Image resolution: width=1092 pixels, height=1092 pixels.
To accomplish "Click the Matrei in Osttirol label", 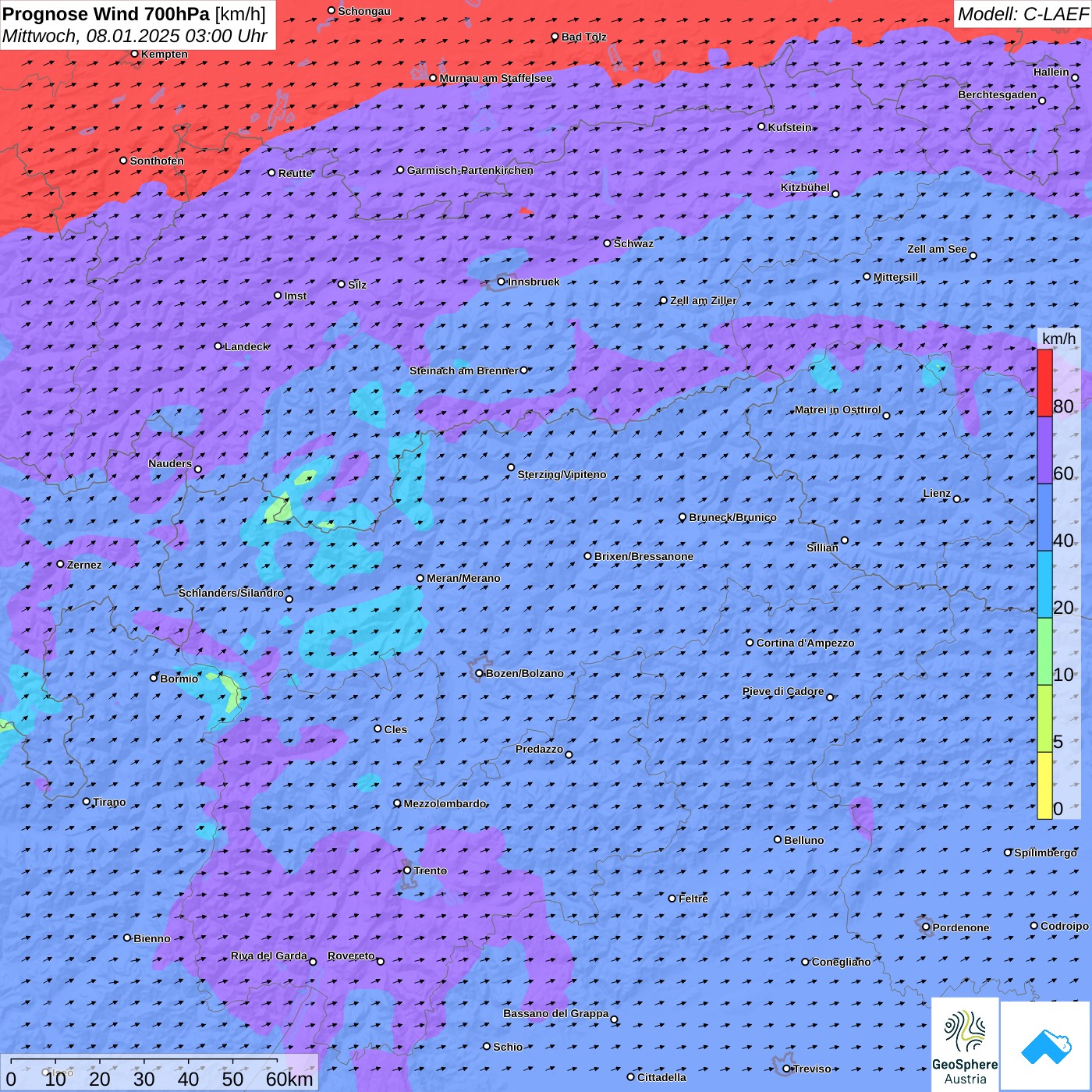I will (838, 409).
